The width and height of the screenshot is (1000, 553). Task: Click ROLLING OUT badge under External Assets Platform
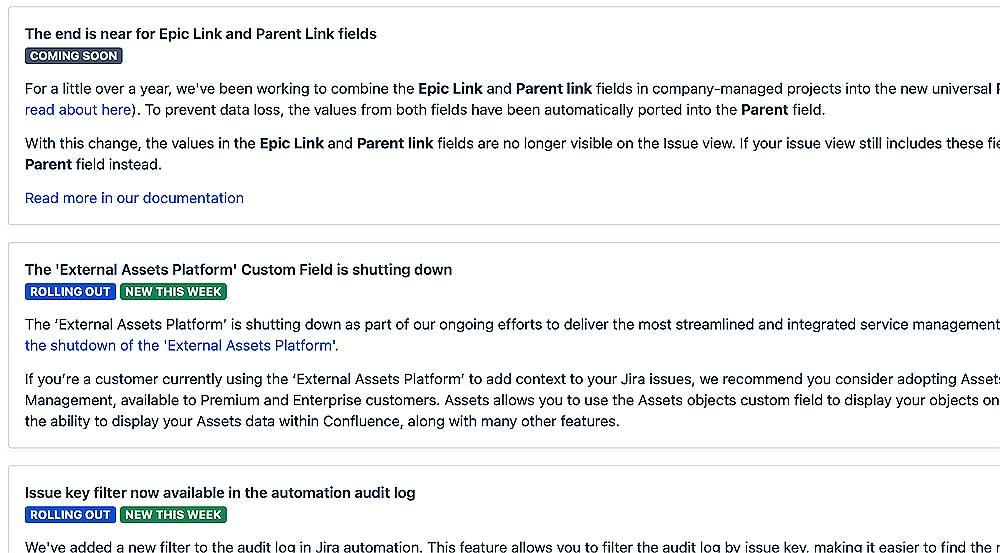pos(70,291)
